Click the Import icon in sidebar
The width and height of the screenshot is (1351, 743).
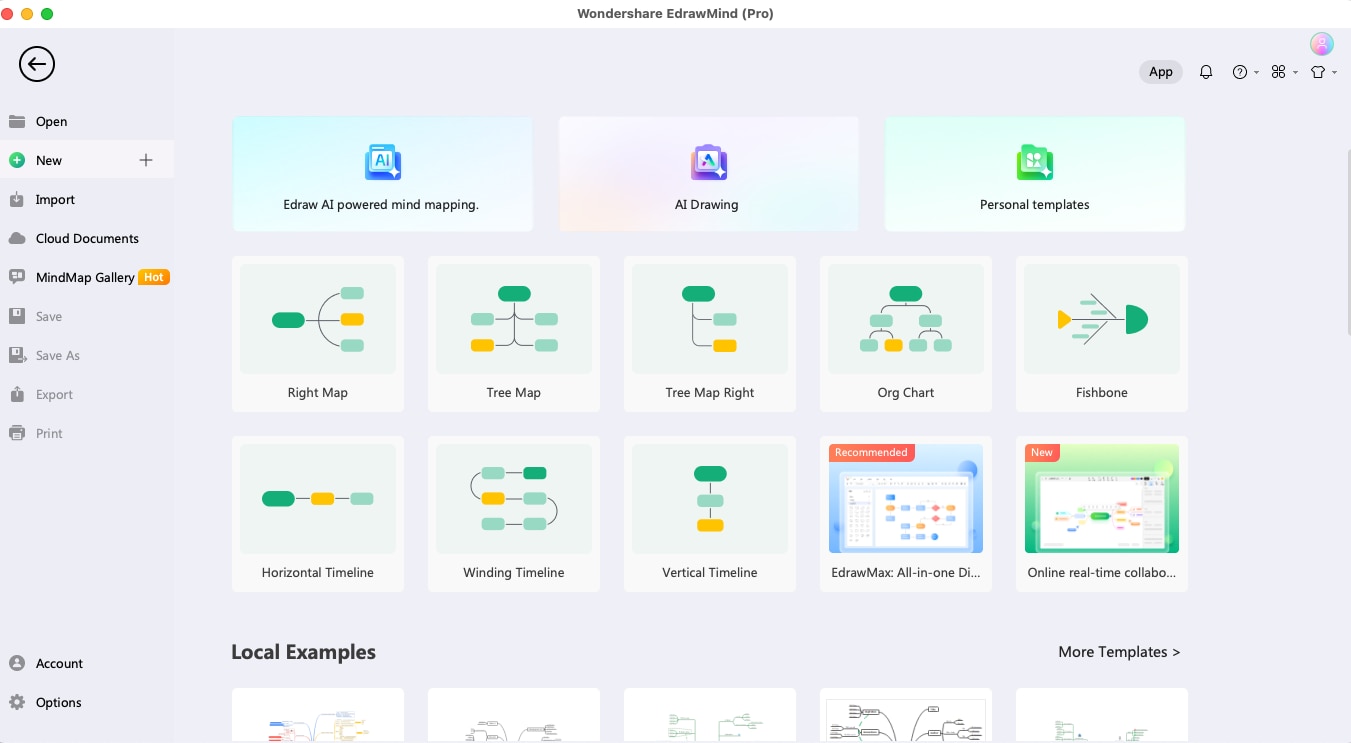[17, 200]
